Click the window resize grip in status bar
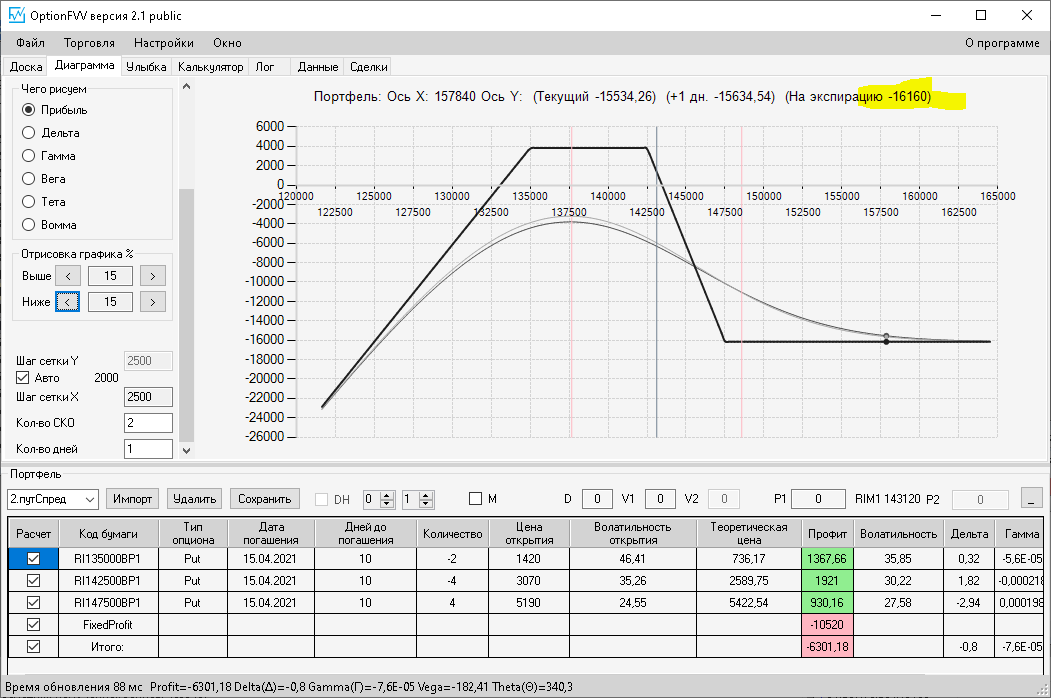 (1043, 689)
